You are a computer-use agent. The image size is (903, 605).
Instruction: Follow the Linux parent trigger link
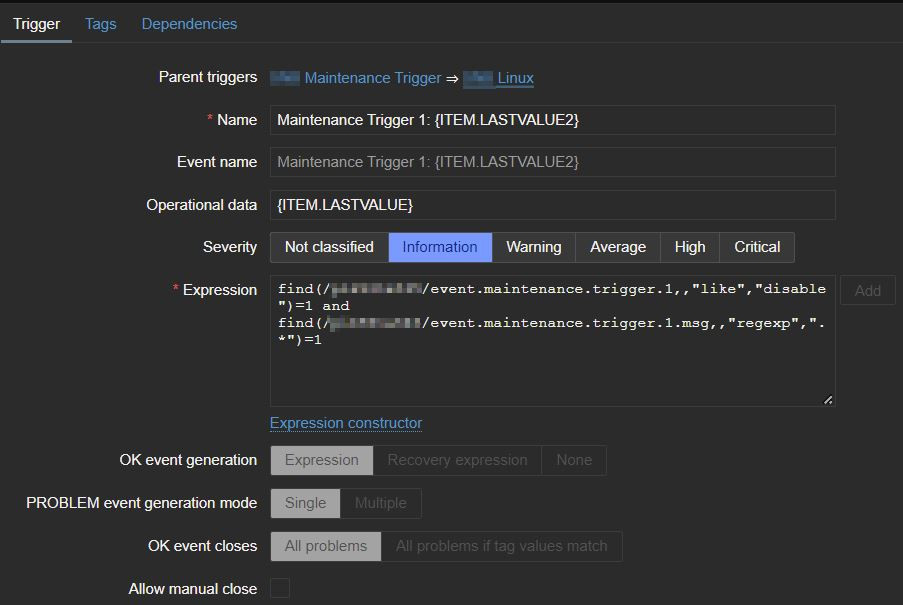point(515,78)
